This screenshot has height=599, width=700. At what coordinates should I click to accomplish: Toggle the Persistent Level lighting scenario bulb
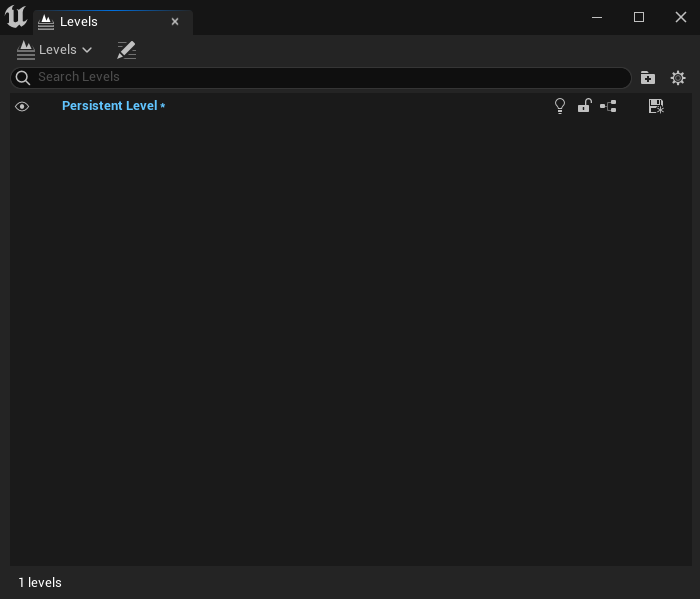click(x=560, y=106)
